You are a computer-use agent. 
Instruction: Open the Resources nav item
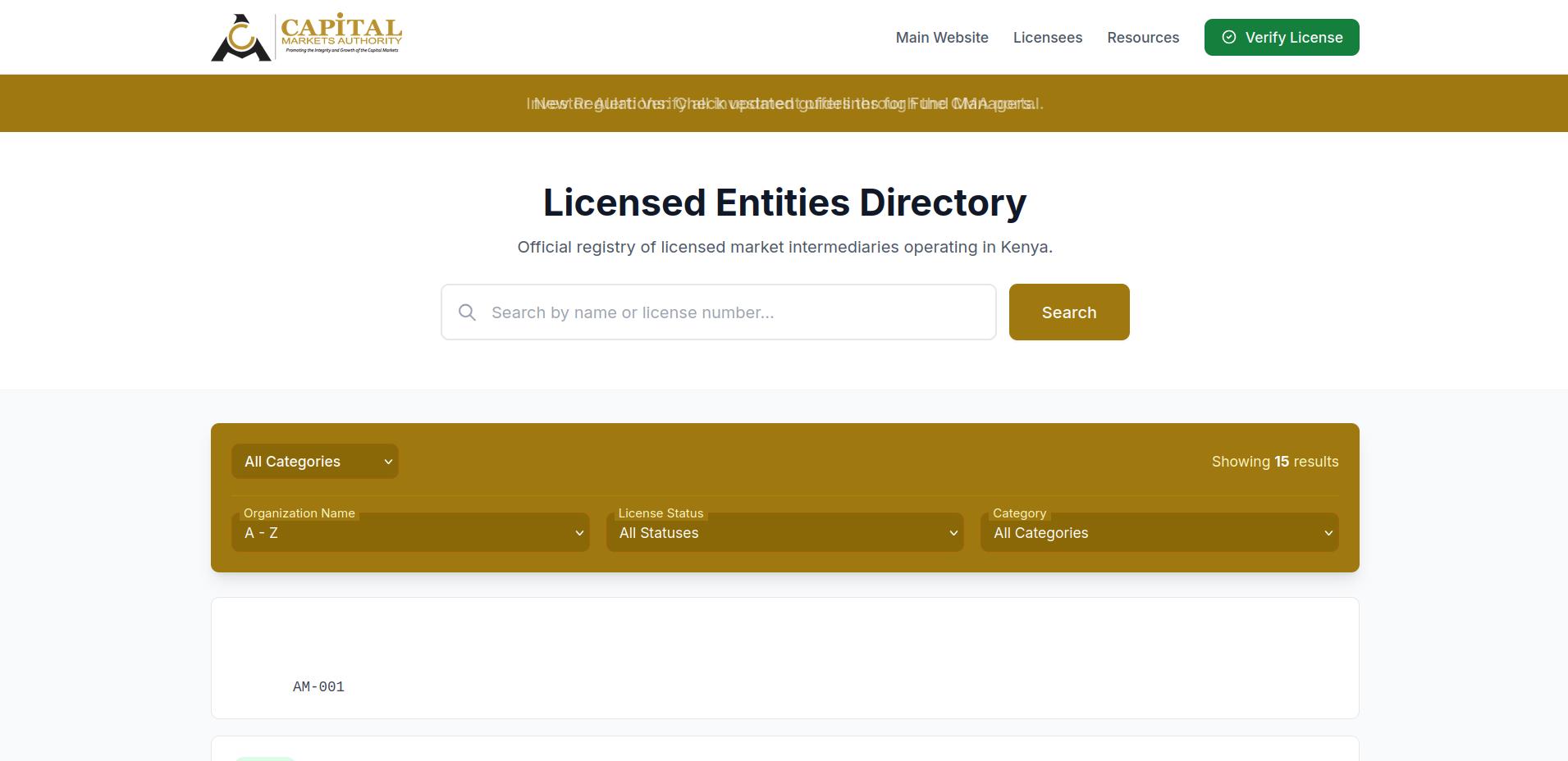[1142, 38]
